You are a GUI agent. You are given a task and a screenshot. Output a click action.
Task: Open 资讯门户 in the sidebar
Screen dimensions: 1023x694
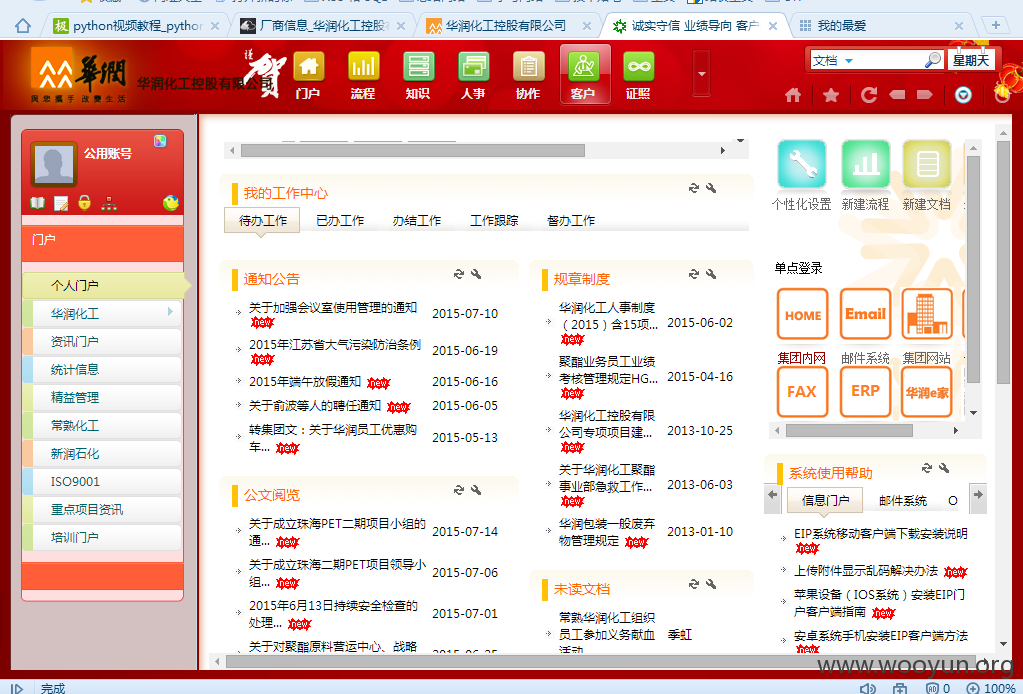pyautogui.click(x=102, y=342)
